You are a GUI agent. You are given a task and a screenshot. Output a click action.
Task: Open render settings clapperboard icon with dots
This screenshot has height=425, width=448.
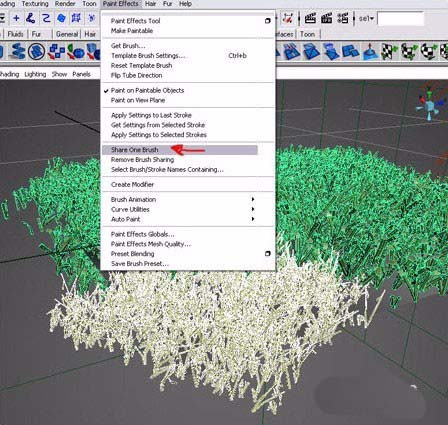343,18
